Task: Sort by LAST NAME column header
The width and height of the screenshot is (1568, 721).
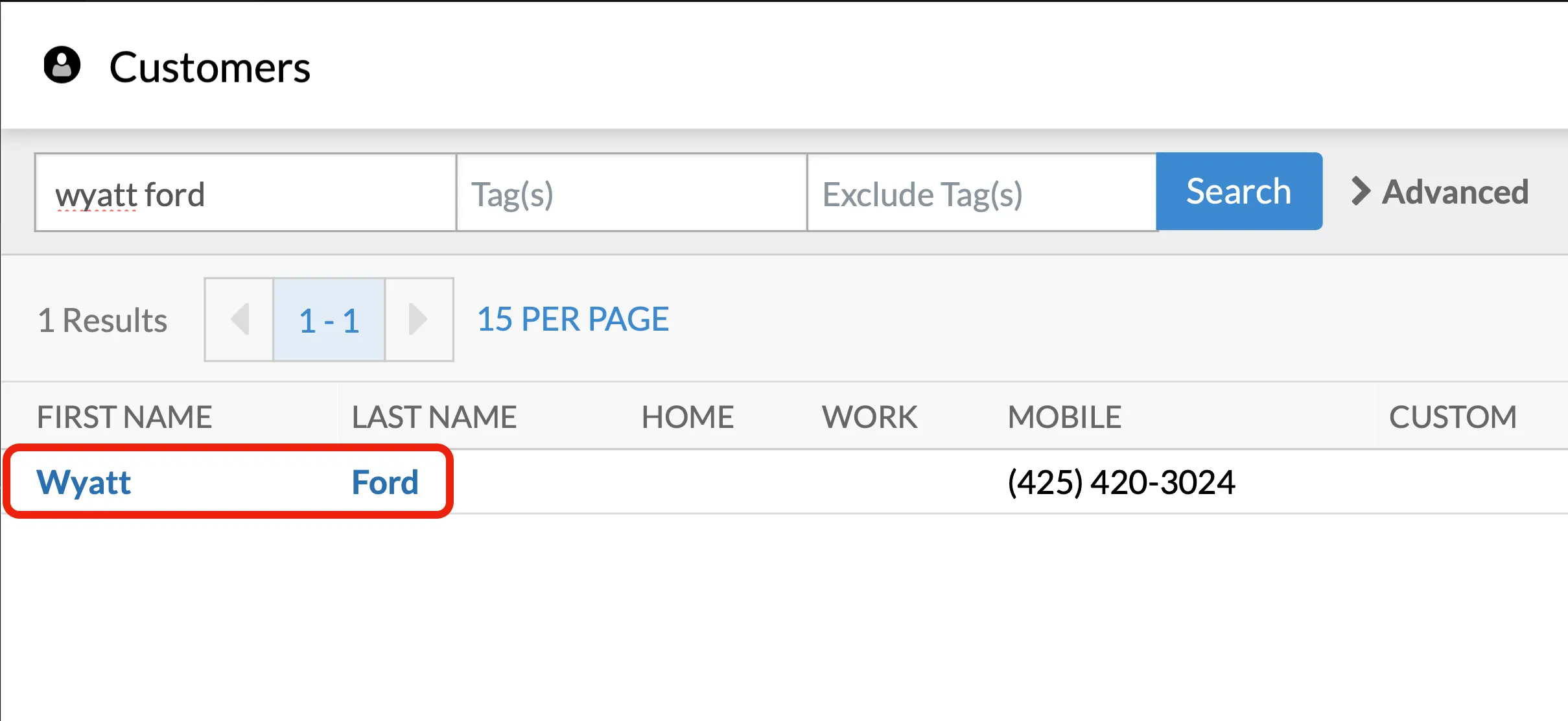Action: (x=434, y=417)
